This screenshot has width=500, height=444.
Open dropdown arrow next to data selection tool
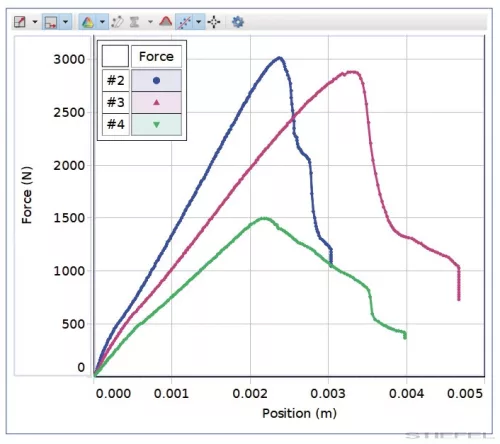click(x=65, y=22)
